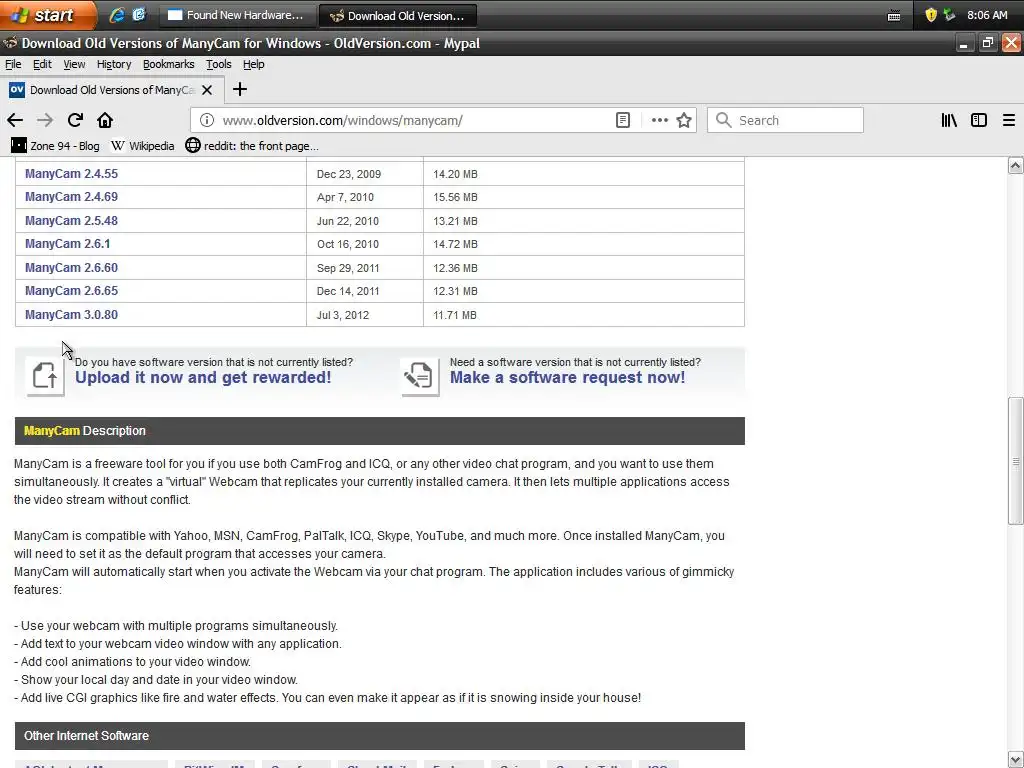
Task: Open a new tab with plus button
Action: pos(240,89)
